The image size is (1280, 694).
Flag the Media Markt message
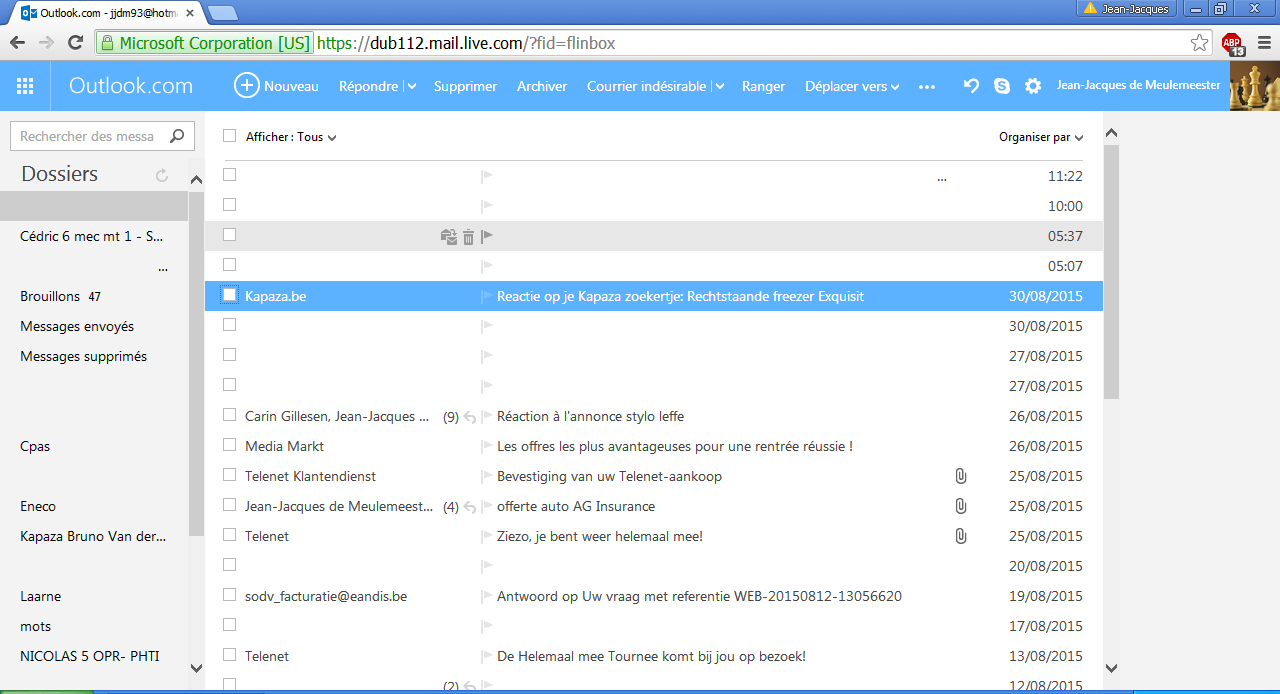(x=487, y=446)
